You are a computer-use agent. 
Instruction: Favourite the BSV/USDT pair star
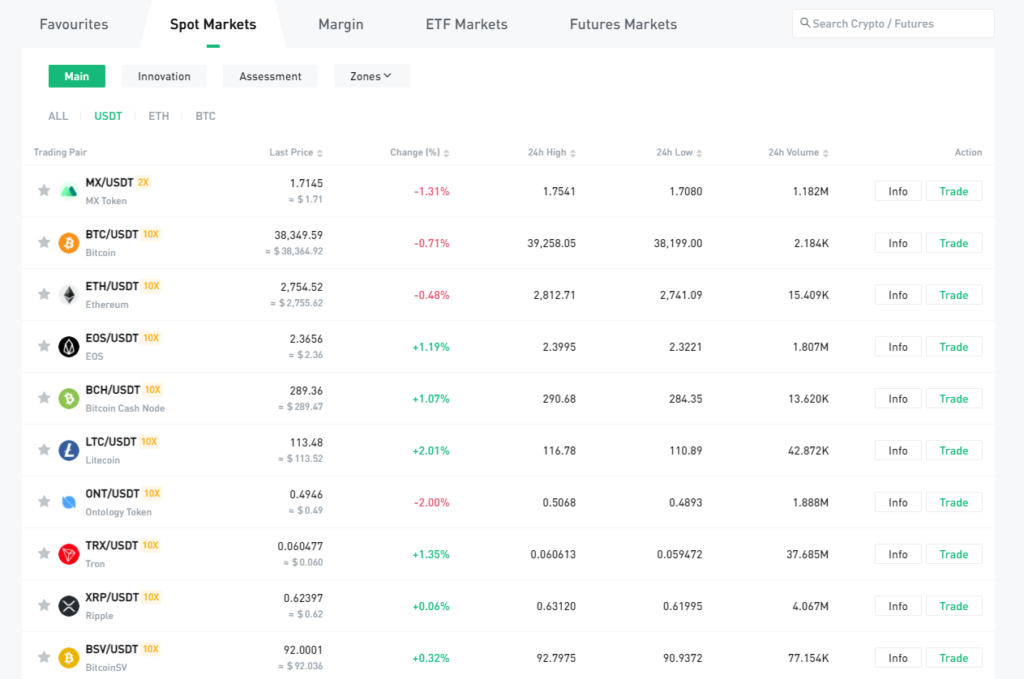[x=44, y=657]
